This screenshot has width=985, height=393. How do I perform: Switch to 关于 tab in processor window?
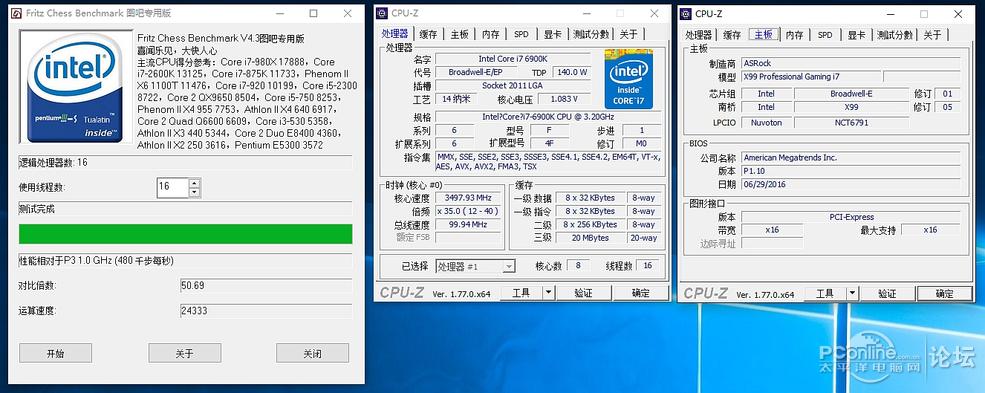click(x=628, y=35)
